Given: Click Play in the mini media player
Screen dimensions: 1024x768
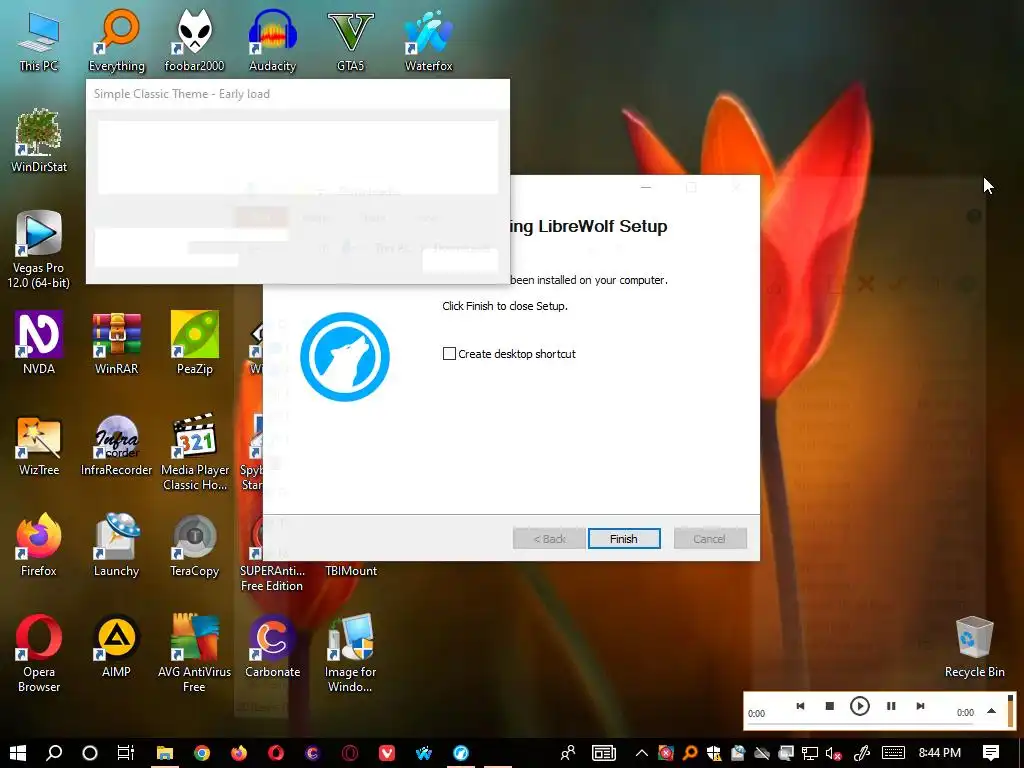Looking at the screenshot, I should (859, 706).
